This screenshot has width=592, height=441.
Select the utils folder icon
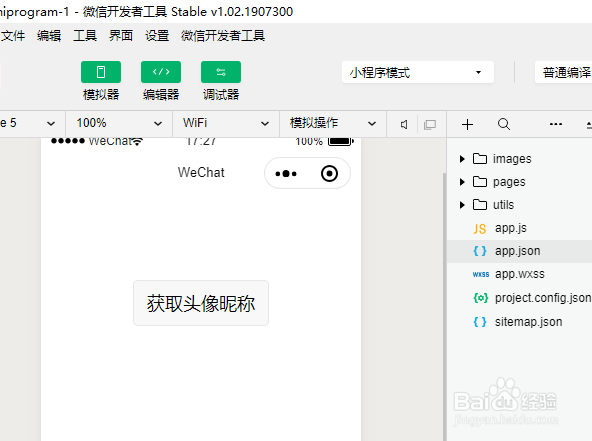coord(480,205)
